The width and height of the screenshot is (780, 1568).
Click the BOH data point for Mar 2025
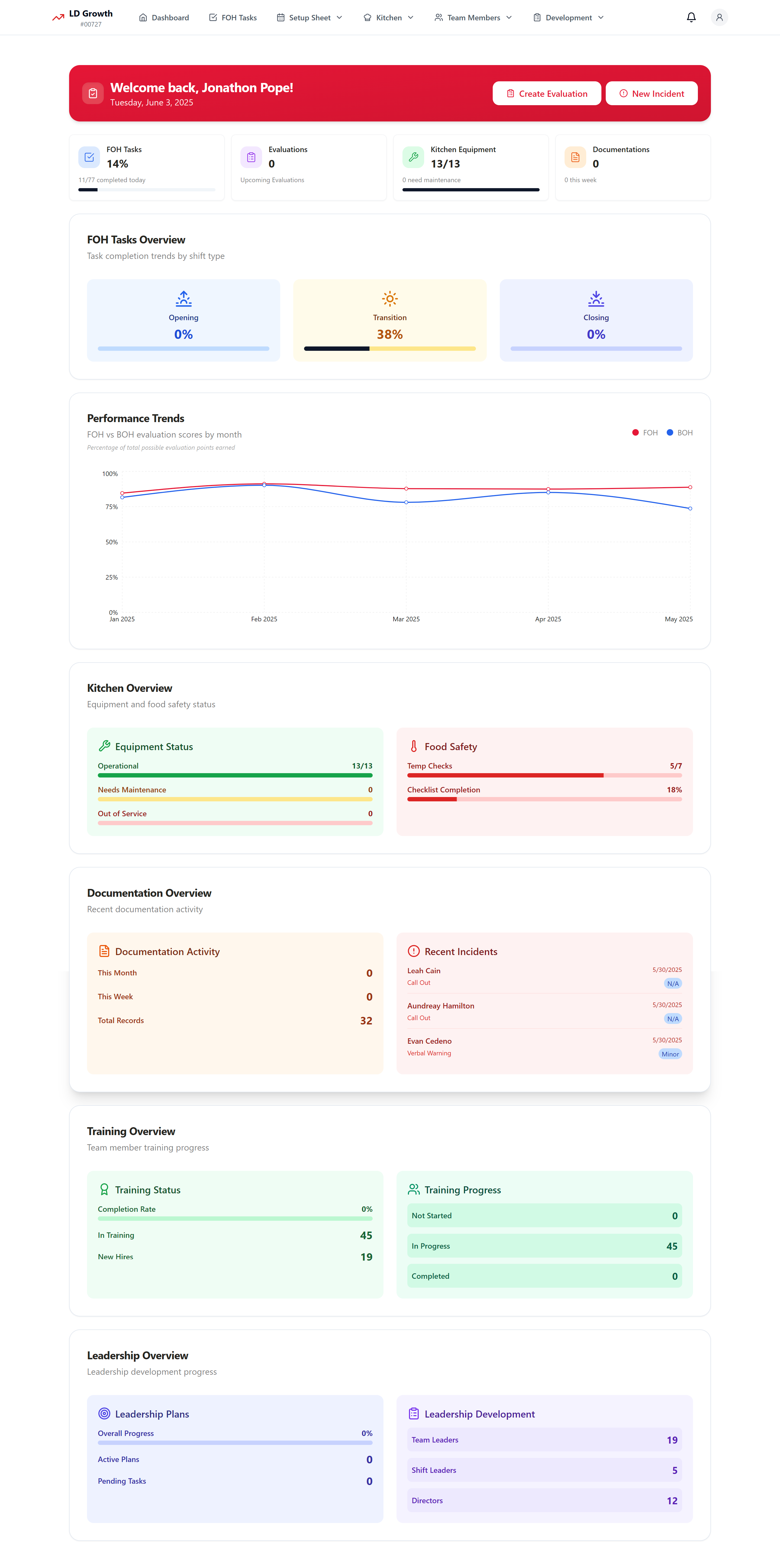point(407,502)
